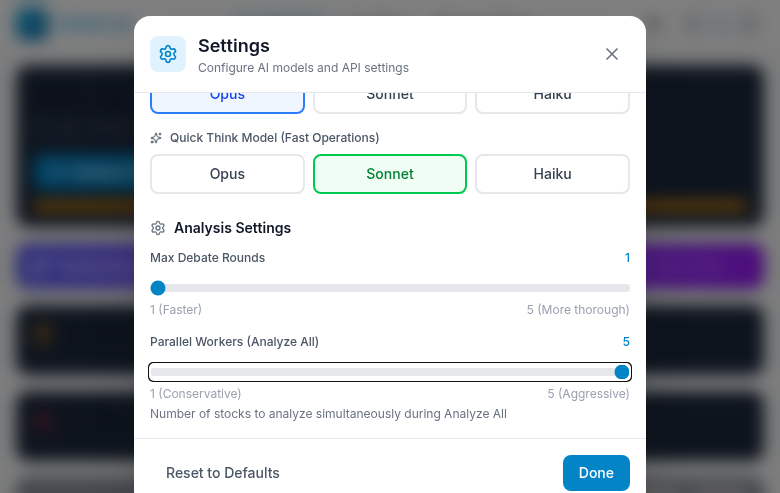The height and width of the screenshot is (493, 780).
Task: Click the "5 (More thorough)" slider label
Action: 578,310
